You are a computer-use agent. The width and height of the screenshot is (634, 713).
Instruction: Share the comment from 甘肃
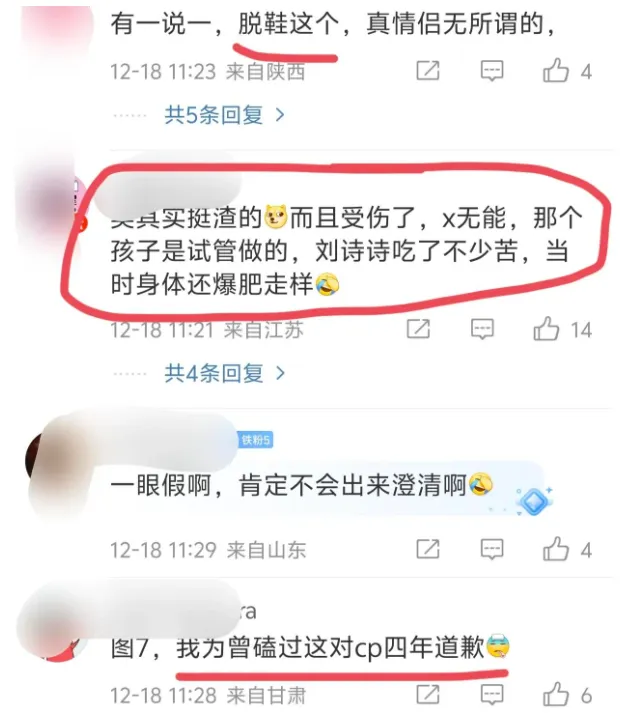[428, 694]
